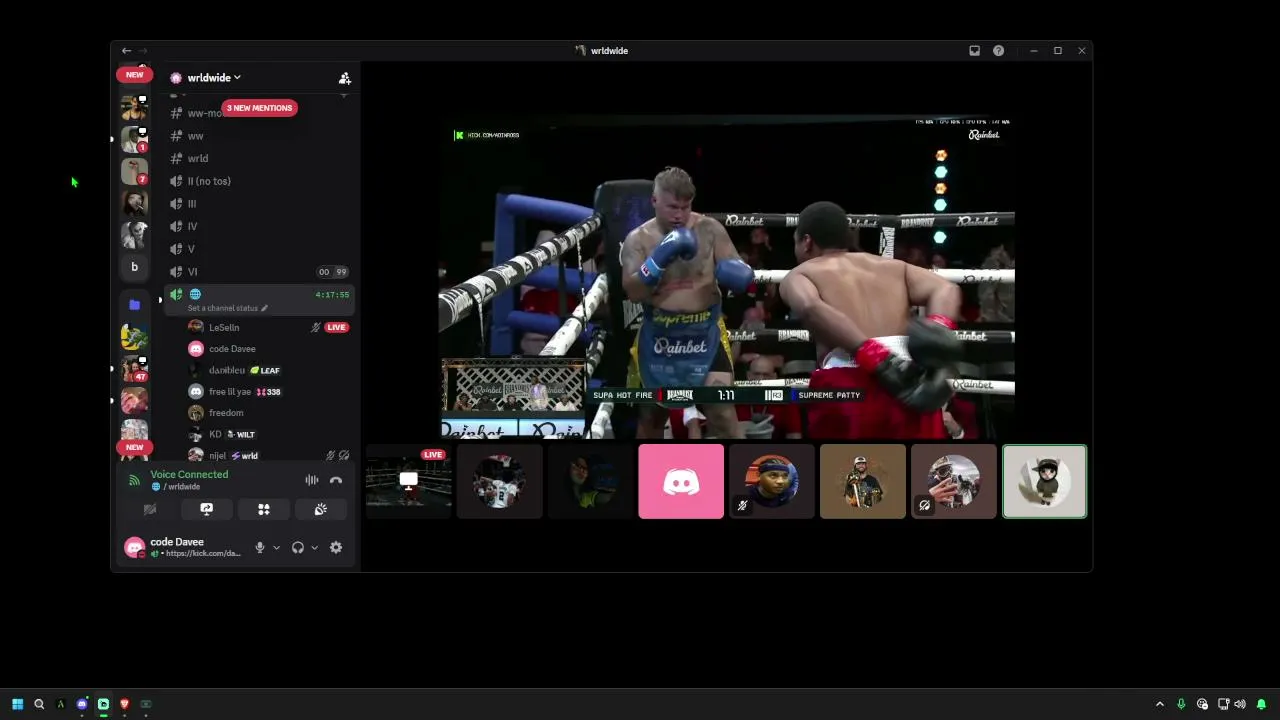The width and height of the screenshot is (1280, 720).
Task: Open the ww text channel
Action: [x=258, y=136]
